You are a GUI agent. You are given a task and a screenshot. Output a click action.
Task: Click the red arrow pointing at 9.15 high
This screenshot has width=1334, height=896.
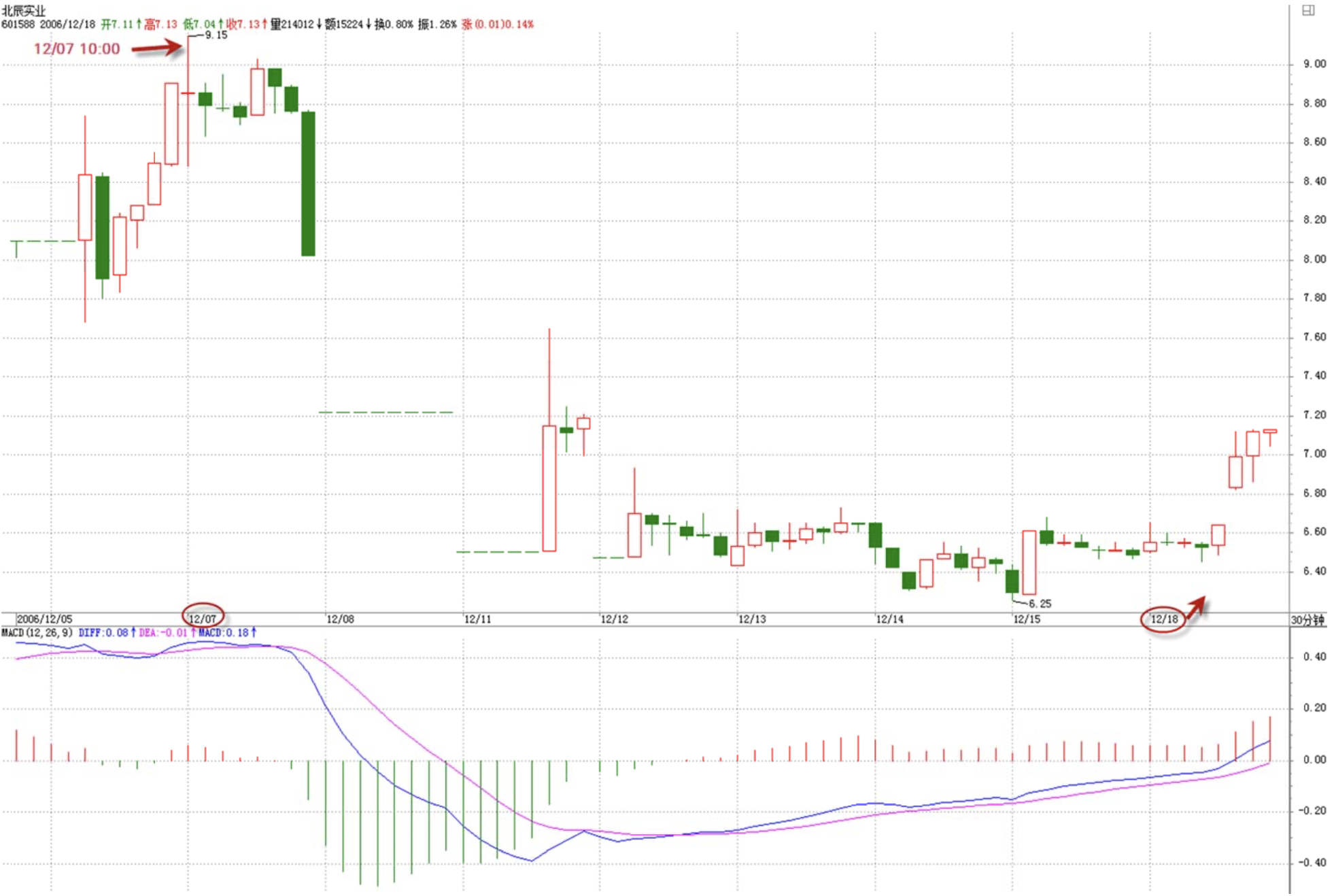tap(156, 48)
